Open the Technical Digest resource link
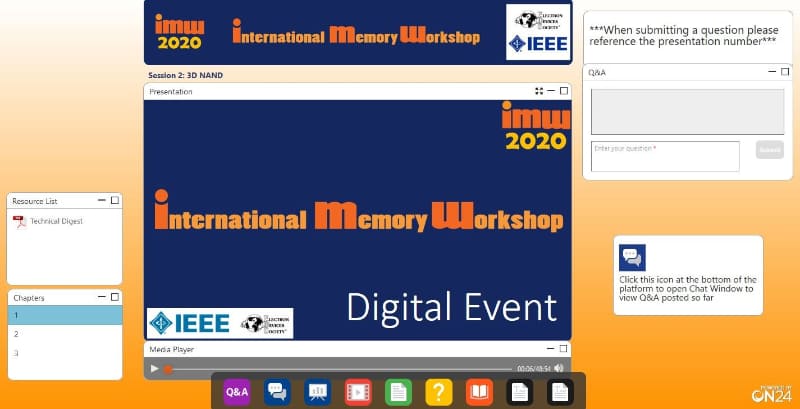This screenshot has height=409, width=800. 56,221
